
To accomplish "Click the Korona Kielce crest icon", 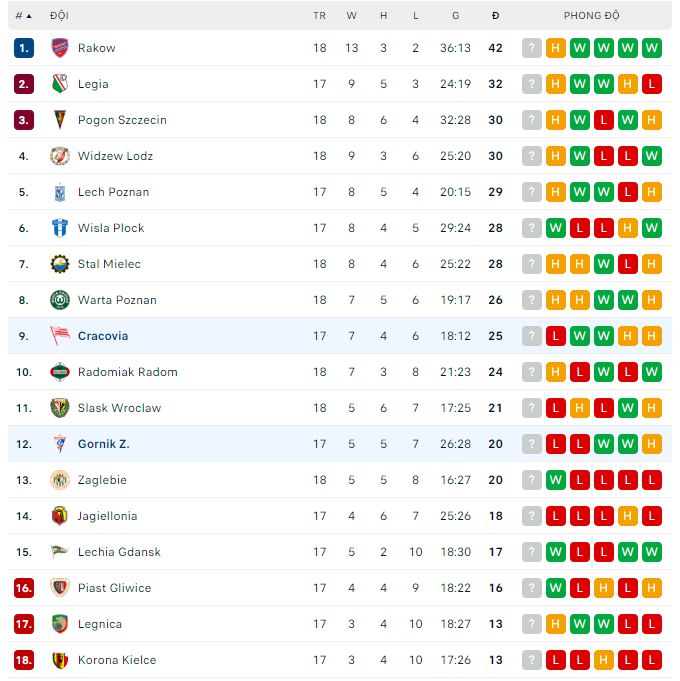I will 59,660.
